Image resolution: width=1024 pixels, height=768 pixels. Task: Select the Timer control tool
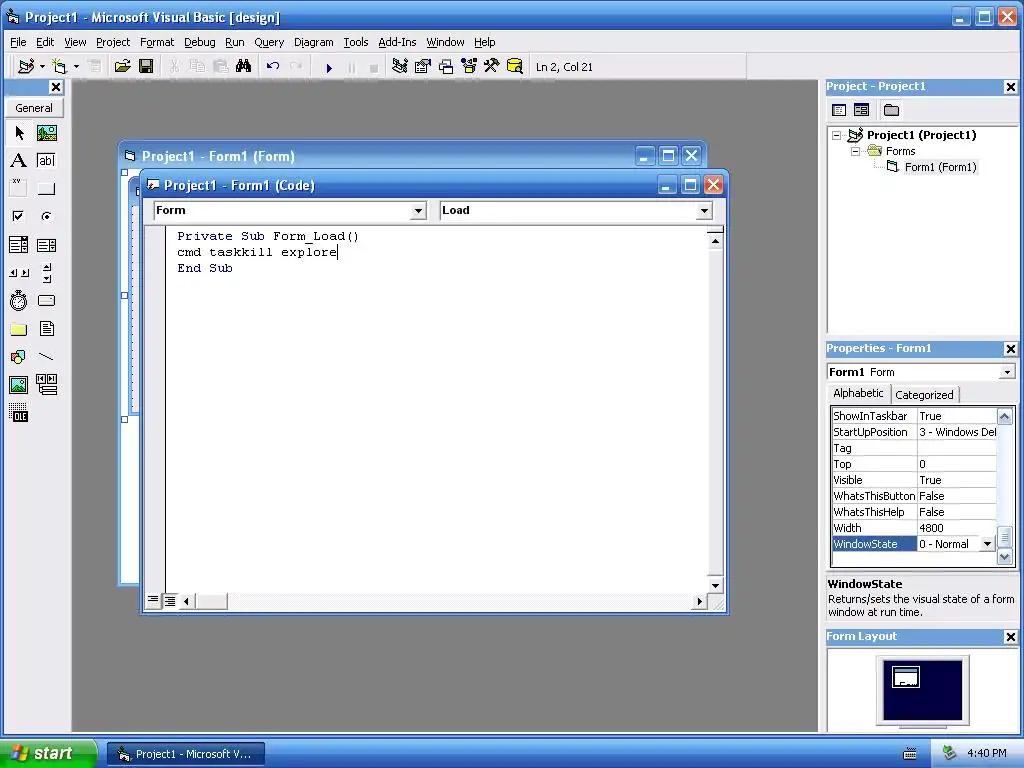pos(19,300)
